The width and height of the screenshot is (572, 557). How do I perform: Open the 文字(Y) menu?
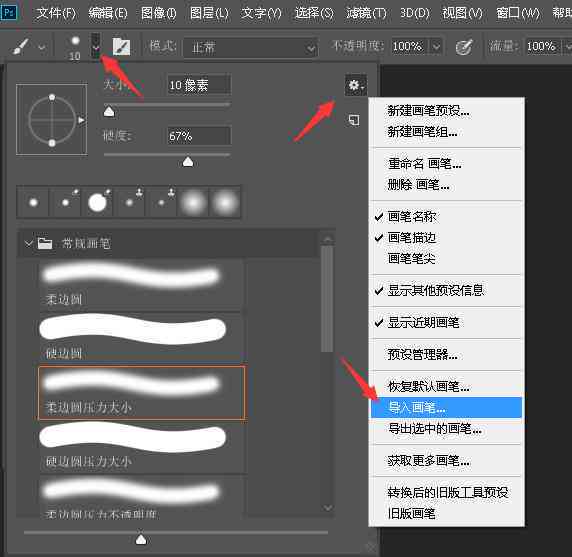click(x=261, y=13)
